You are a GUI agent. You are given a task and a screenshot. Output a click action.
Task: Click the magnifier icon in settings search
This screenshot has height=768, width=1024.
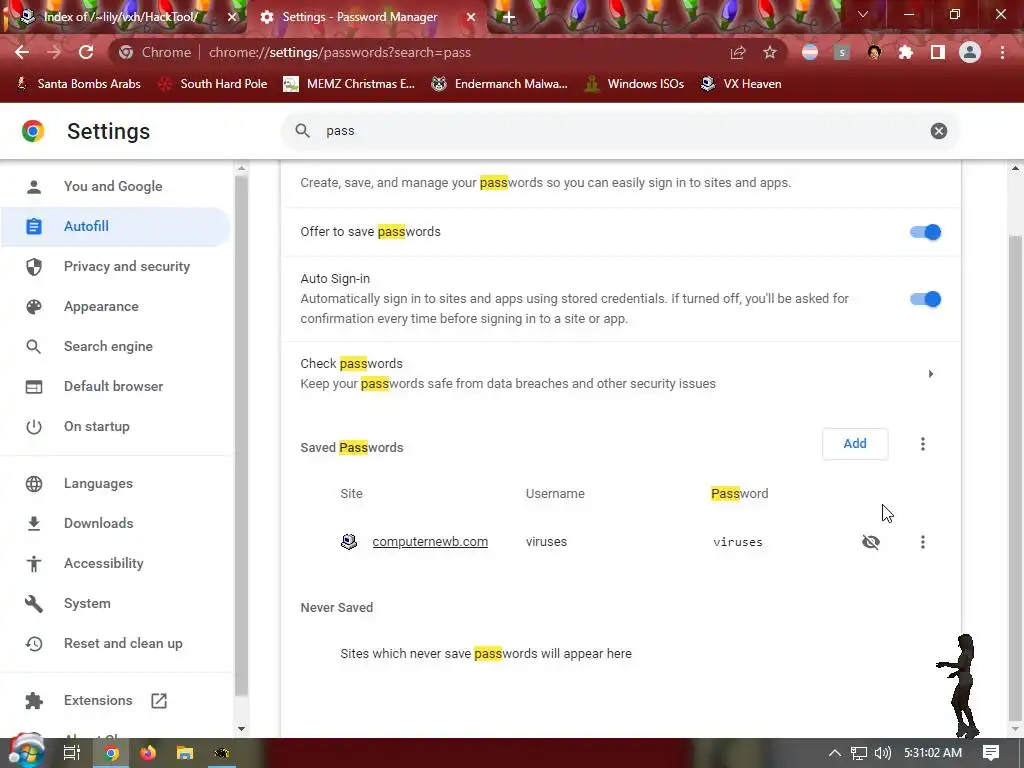(302, 131)
